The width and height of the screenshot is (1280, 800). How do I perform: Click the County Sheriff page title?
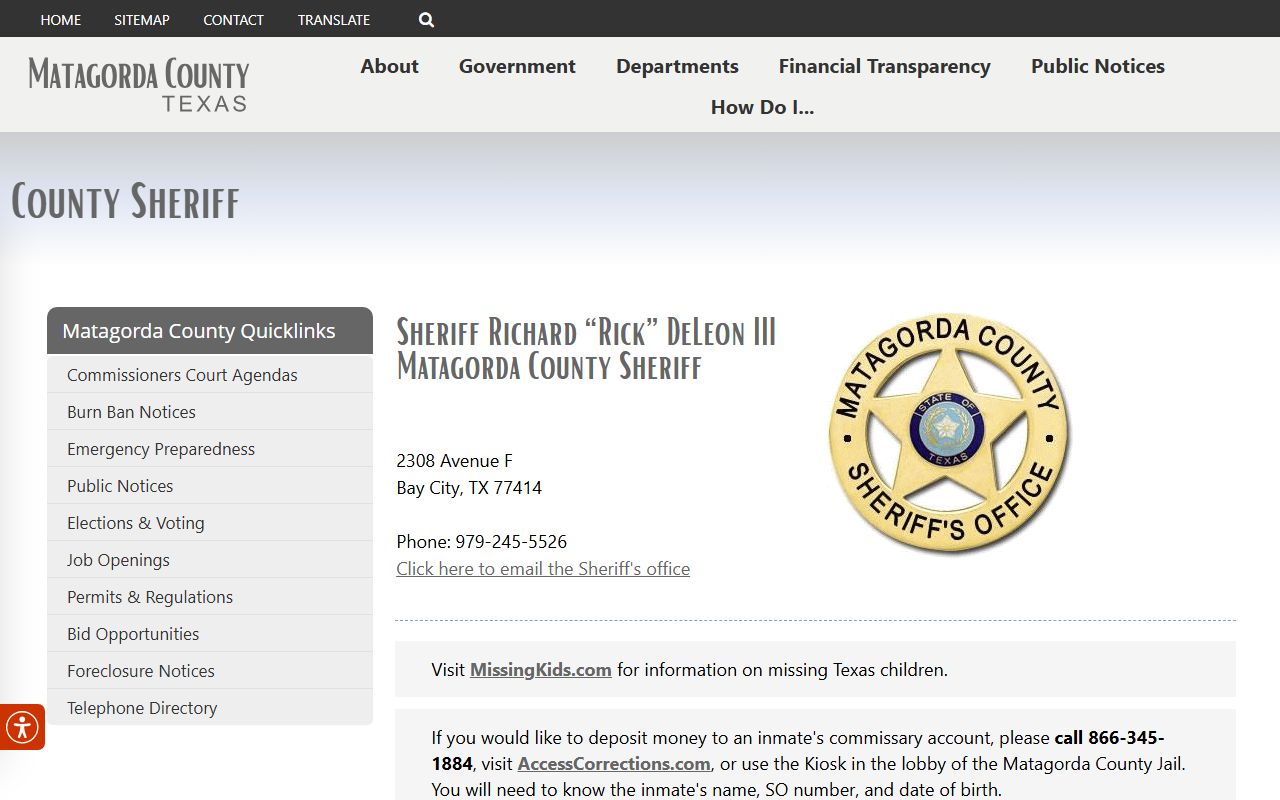pyautogui.click(x=125, y=202)
